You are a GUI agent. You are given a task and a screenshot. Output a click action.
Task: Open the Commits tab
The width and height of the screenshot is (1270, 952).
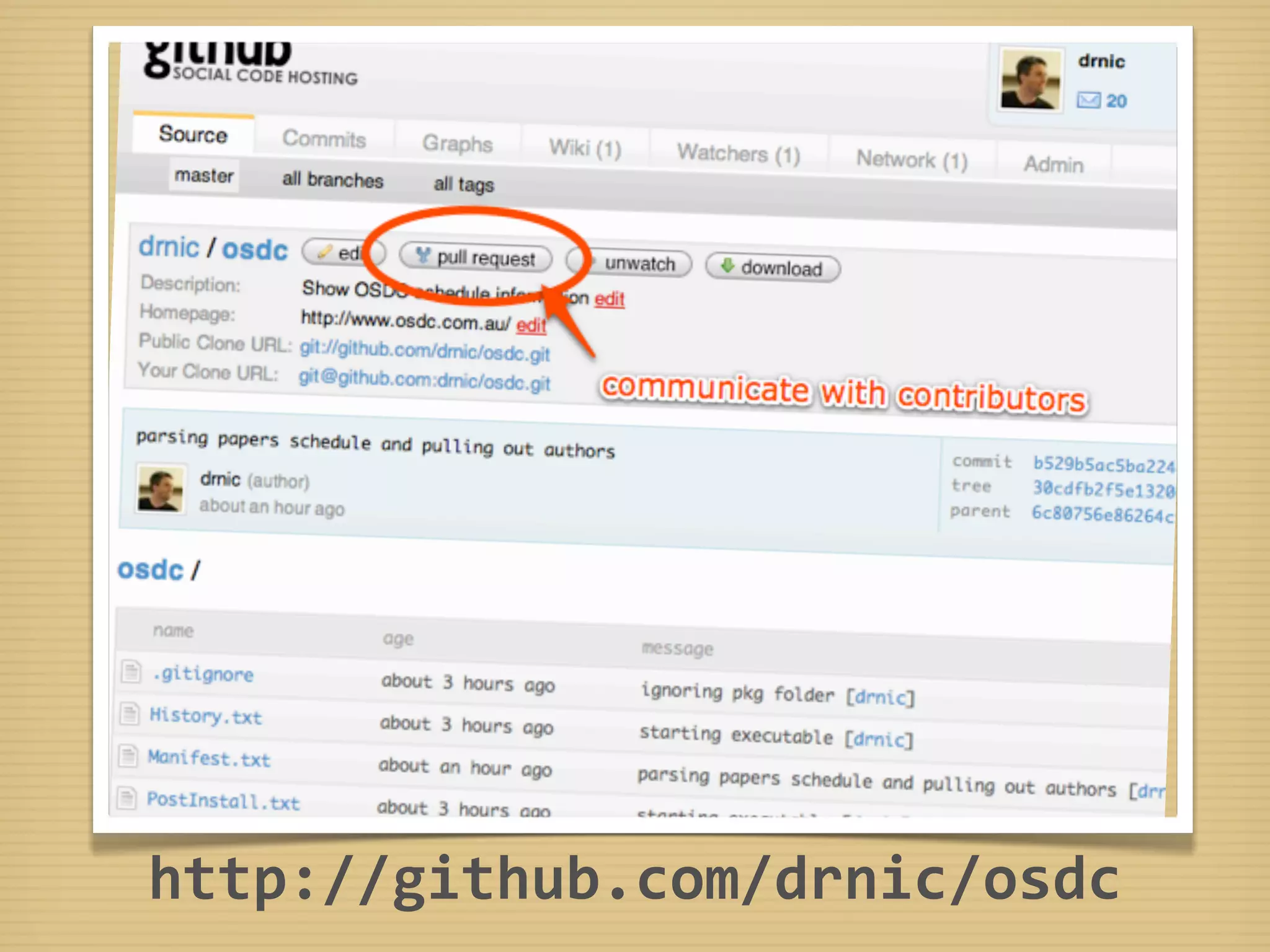click(x=324, y=138)
